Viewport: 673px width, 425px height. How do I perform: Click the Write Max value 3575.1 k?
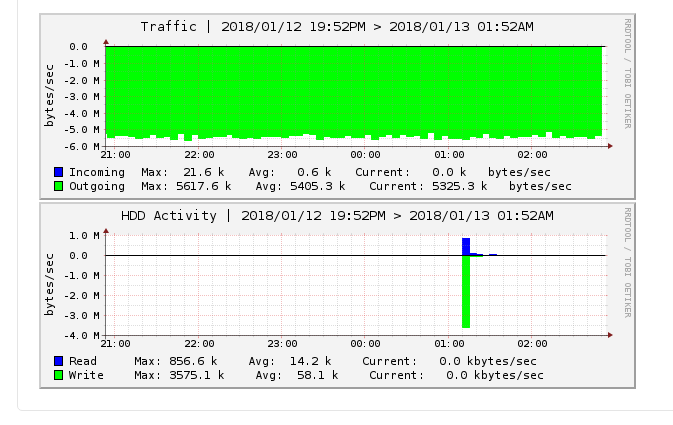pos(197,375)
